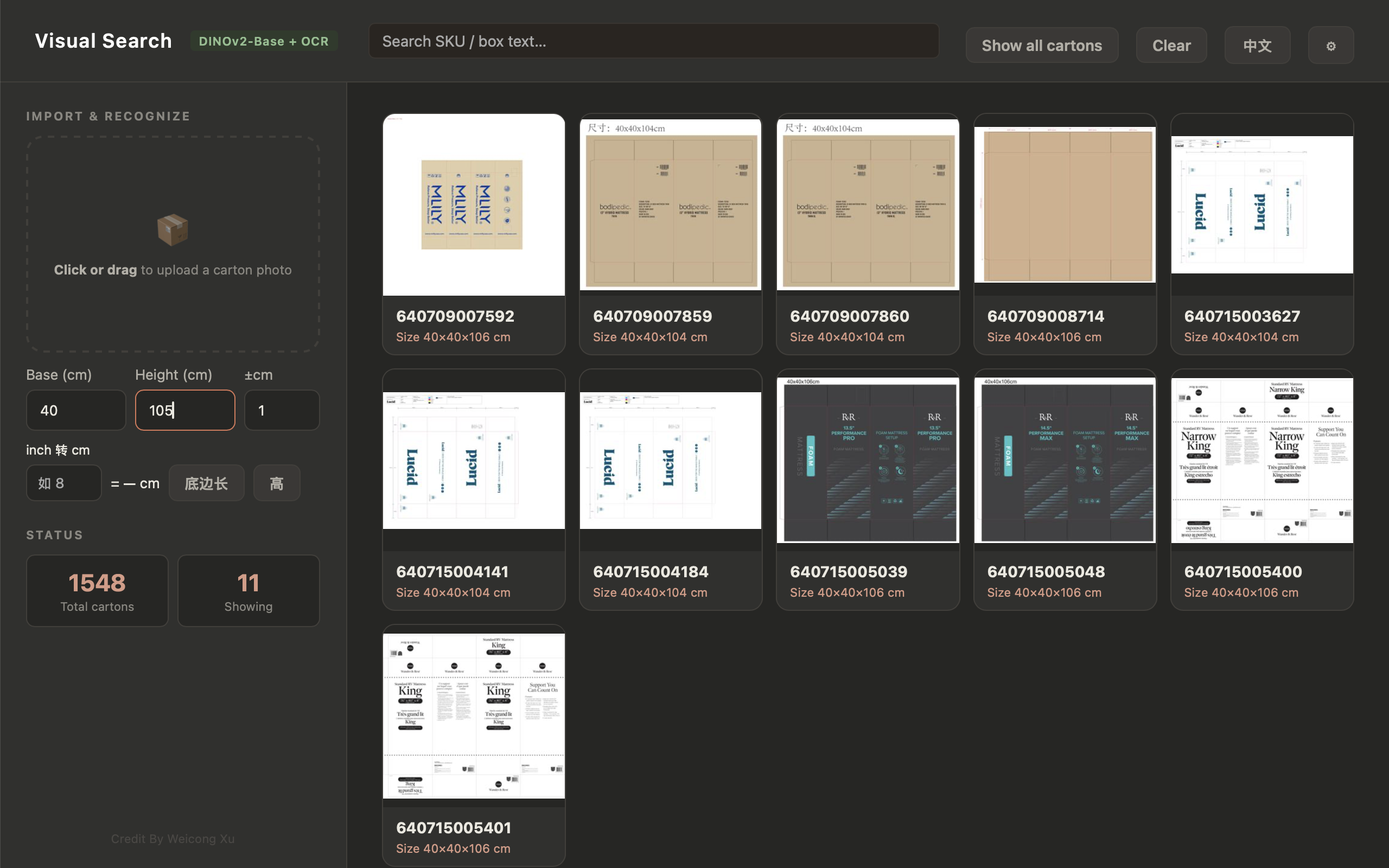Click the ±cm tolerance input
This screenshot has width=1389, height=868.
[x=282, y=410]
